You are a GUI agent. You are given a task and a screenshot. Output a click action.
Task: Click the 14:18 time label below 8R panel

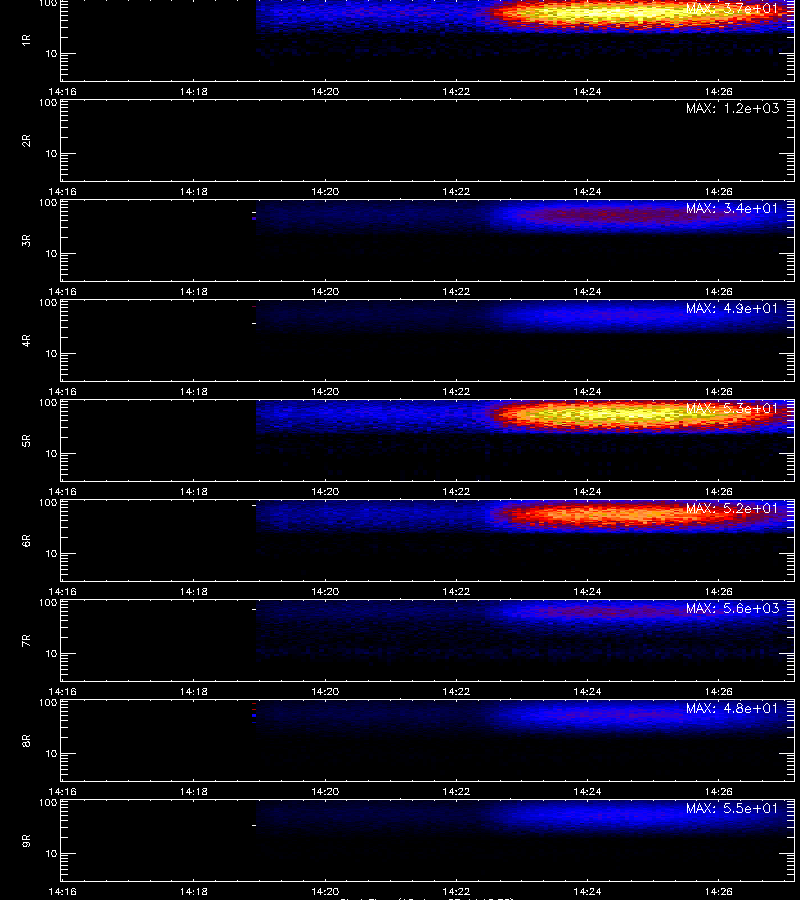[x=194, y=791]
